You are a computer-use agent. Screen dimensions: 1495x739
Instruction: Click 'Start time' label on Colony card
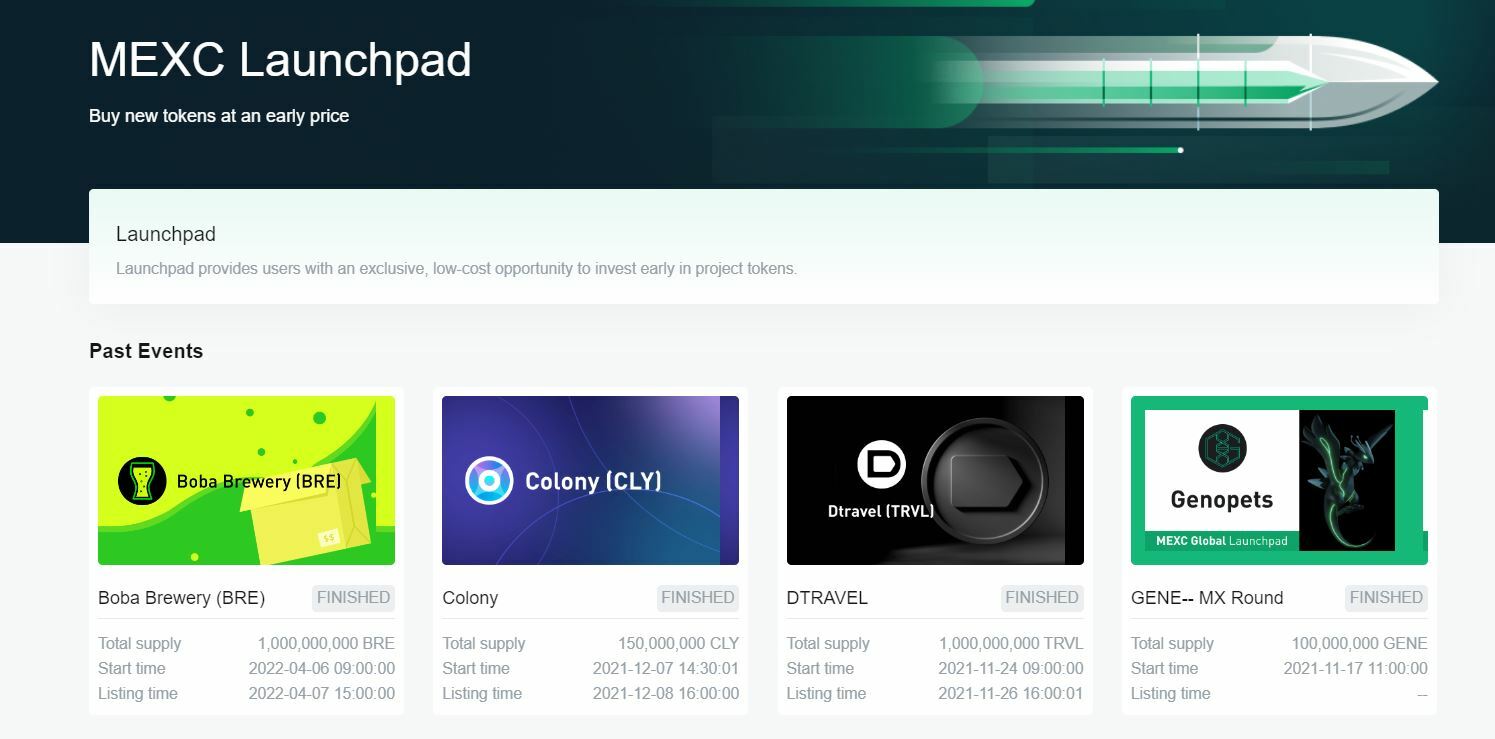coord(476,668)
